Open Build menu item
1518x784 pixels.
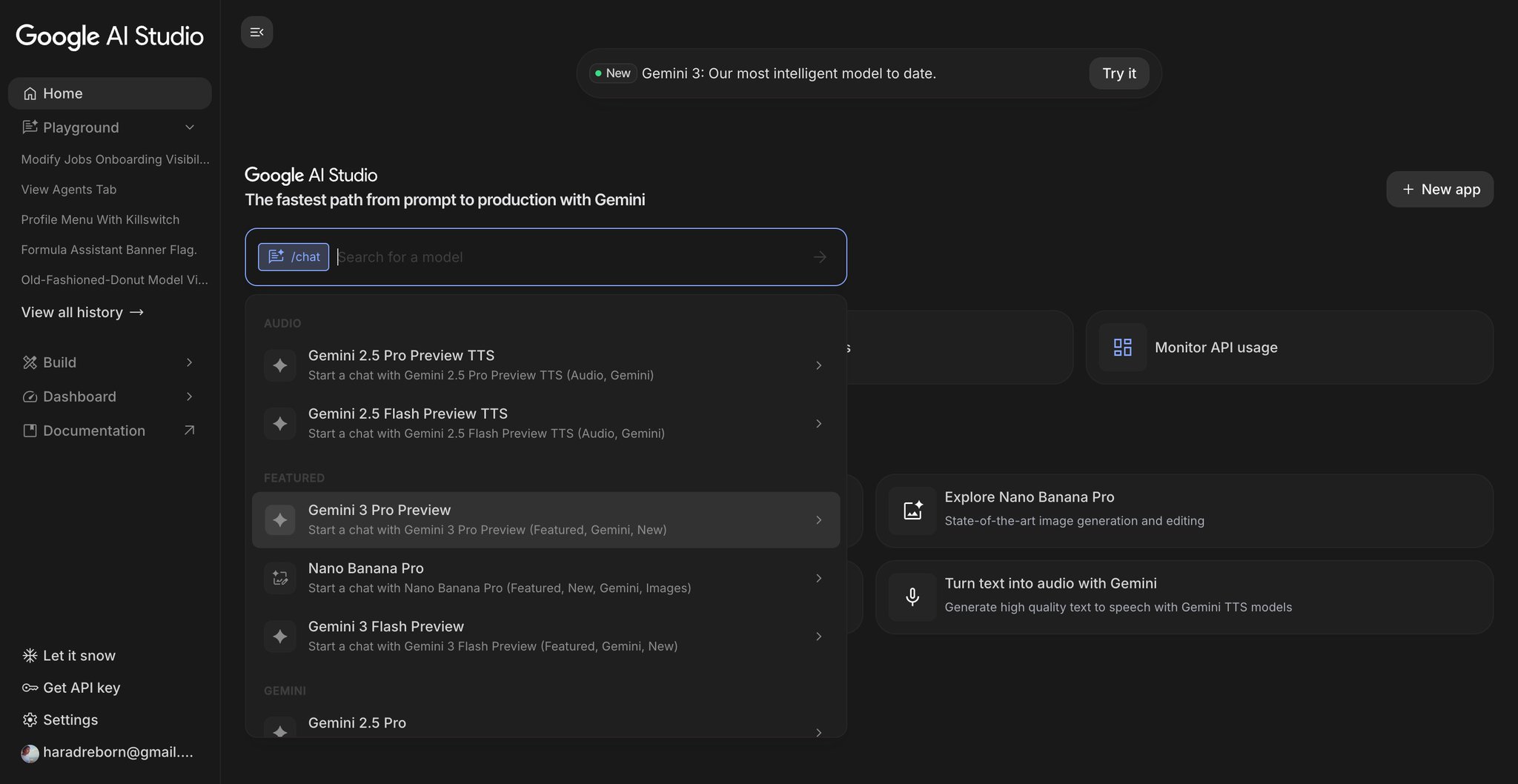(110, 362)
